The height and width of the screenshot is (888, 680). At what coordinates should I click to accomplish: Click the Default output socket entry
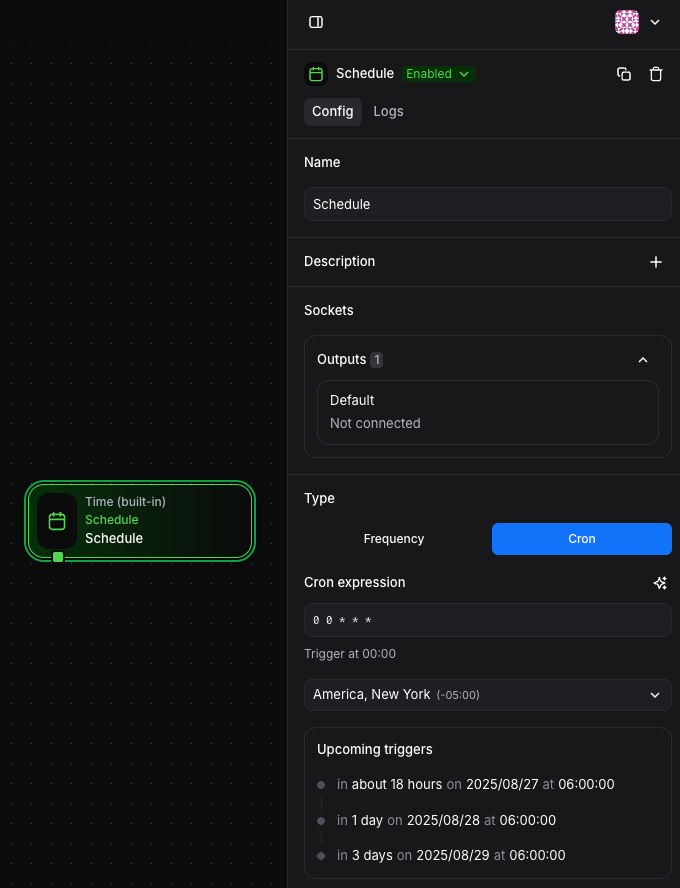click(487, 412)
